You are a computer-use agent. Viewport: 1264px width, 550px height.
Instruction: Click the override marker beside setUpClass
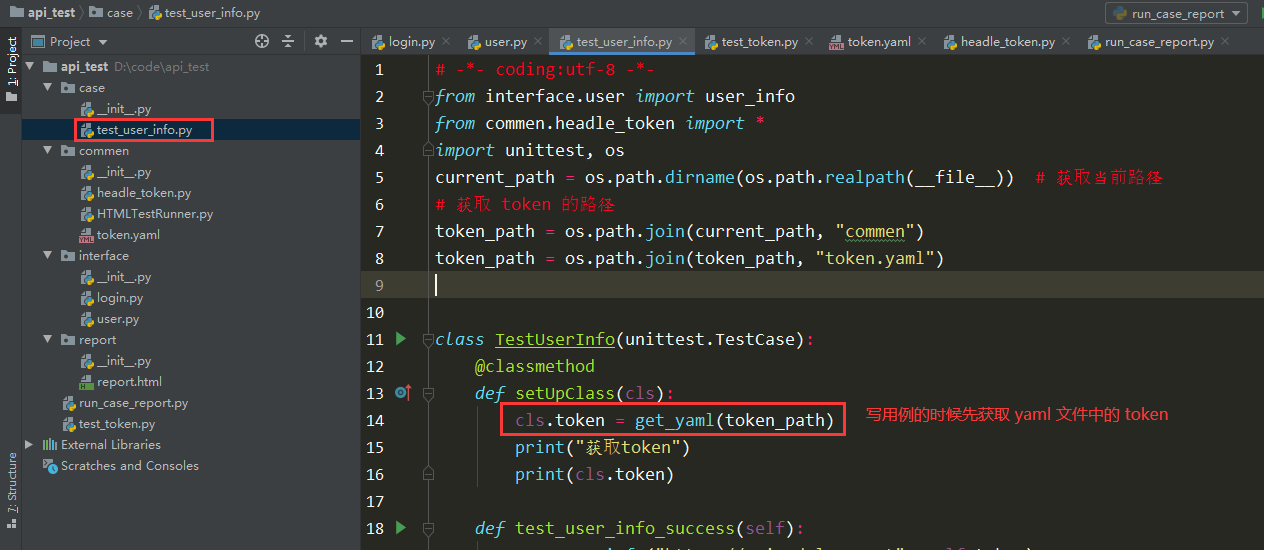(x=403, y=393)
